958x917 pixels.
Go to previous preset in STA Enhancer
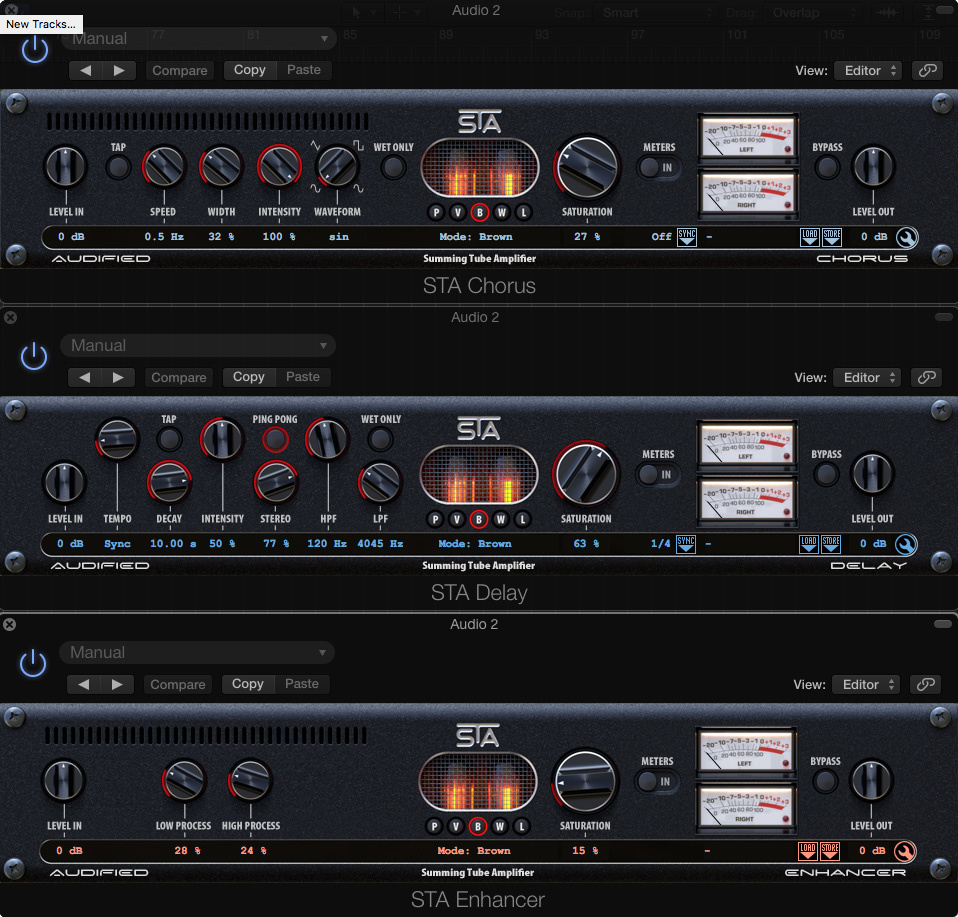83,684
